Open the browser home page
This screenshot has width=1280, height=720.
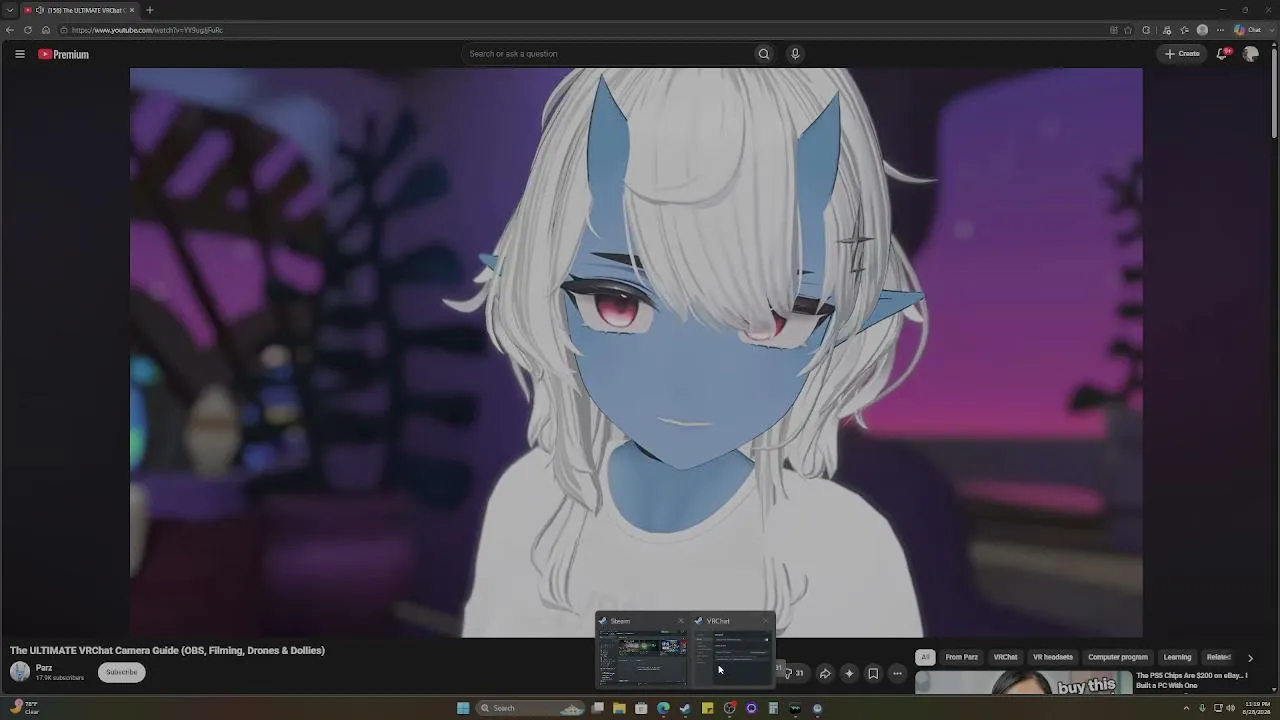(x=46, y=30)
